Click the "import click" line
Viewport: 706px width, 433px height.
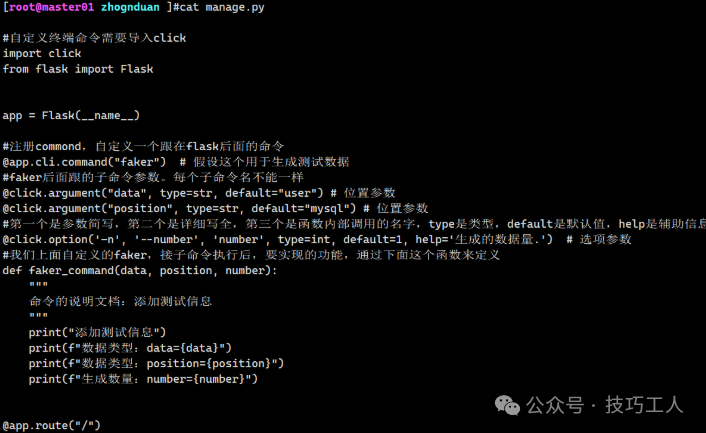(x=42, y=53)
